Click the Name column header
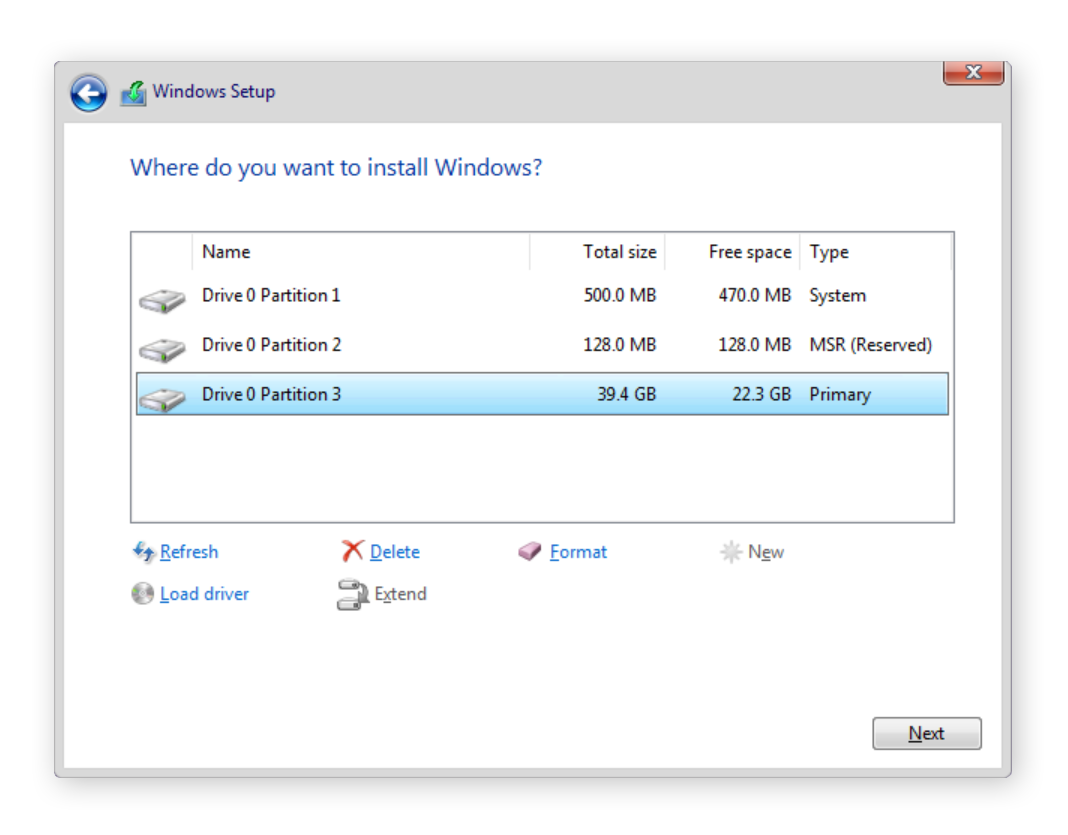 [226, 252]
